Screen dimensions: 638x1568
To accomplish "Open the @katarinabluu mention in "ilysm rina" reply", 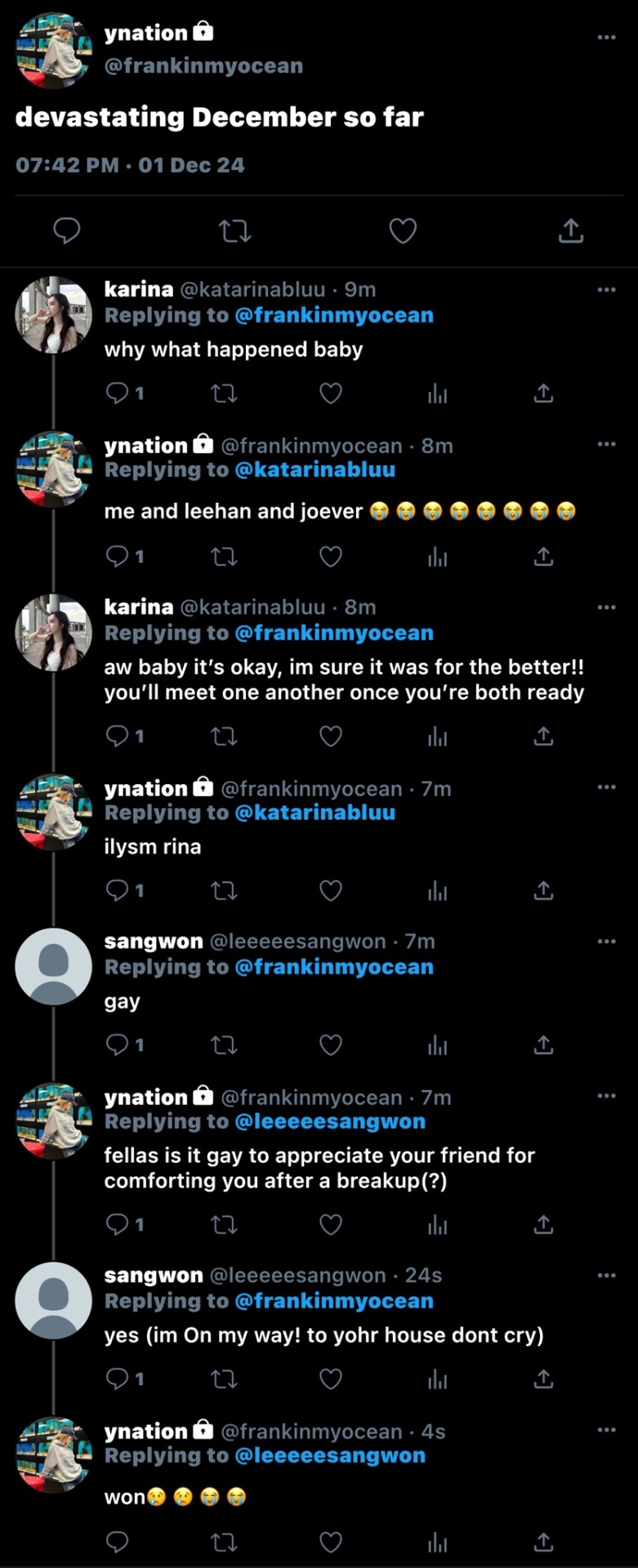I will (315, 813).
